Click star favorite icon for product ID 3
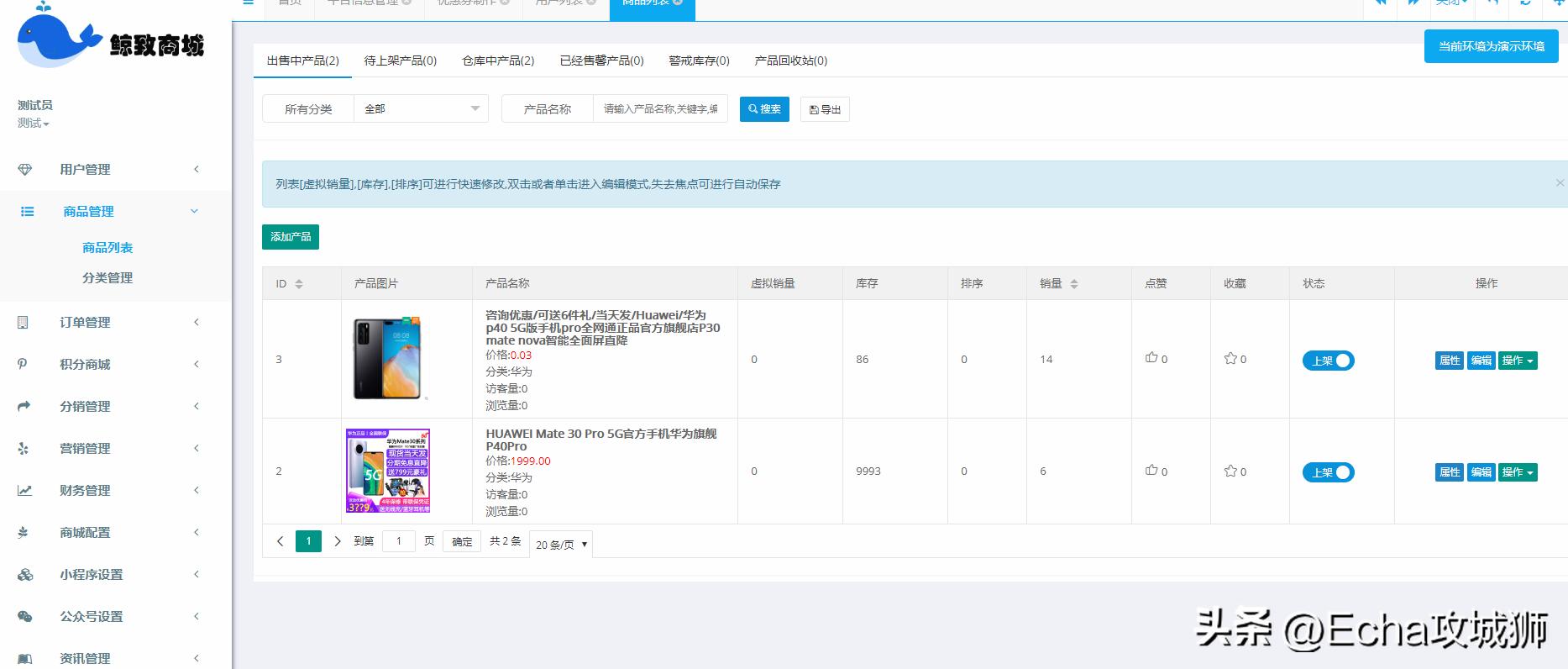The height and width of the screenshot is (669, 1568). [1230, 358]
